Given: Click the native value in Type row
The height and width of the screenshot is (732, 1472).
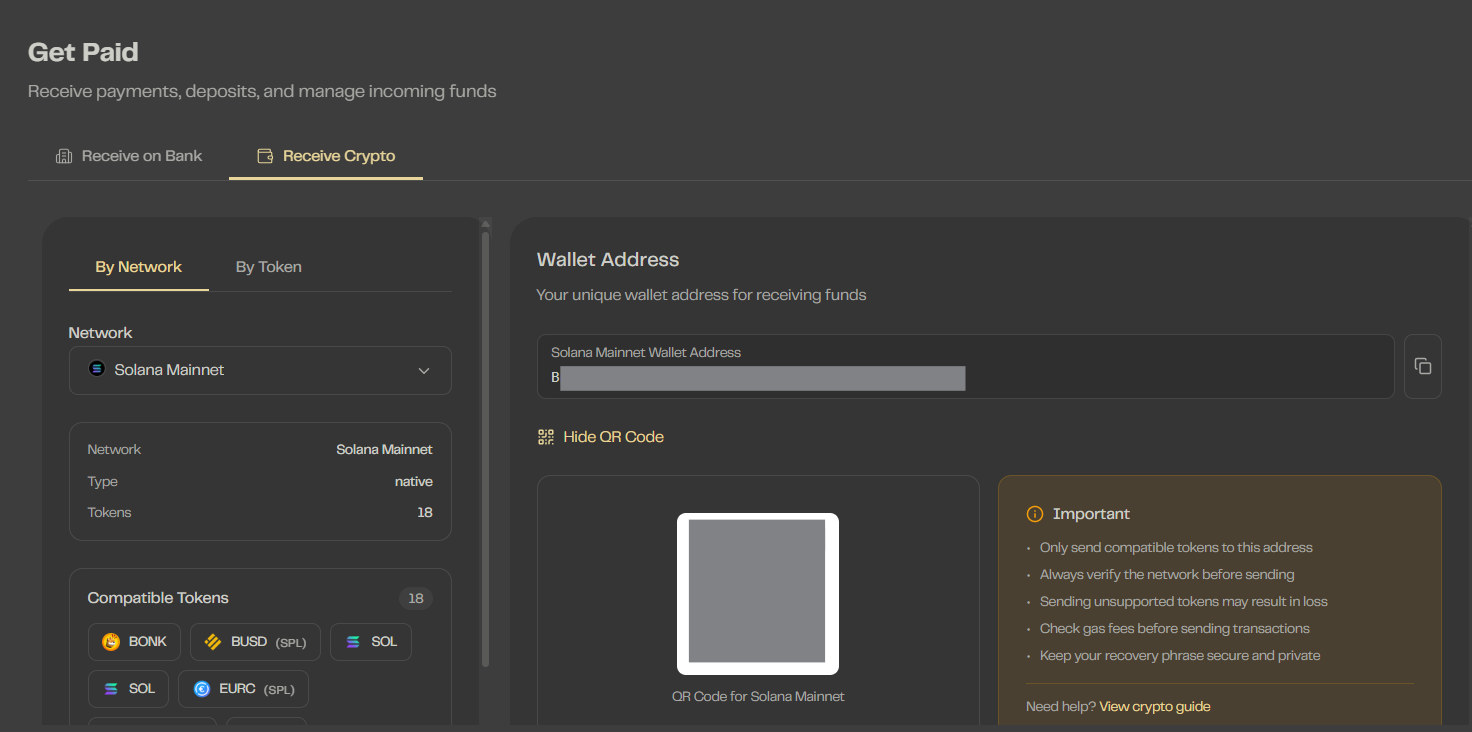Looking at the screenshot, I should tap(414, 482).
